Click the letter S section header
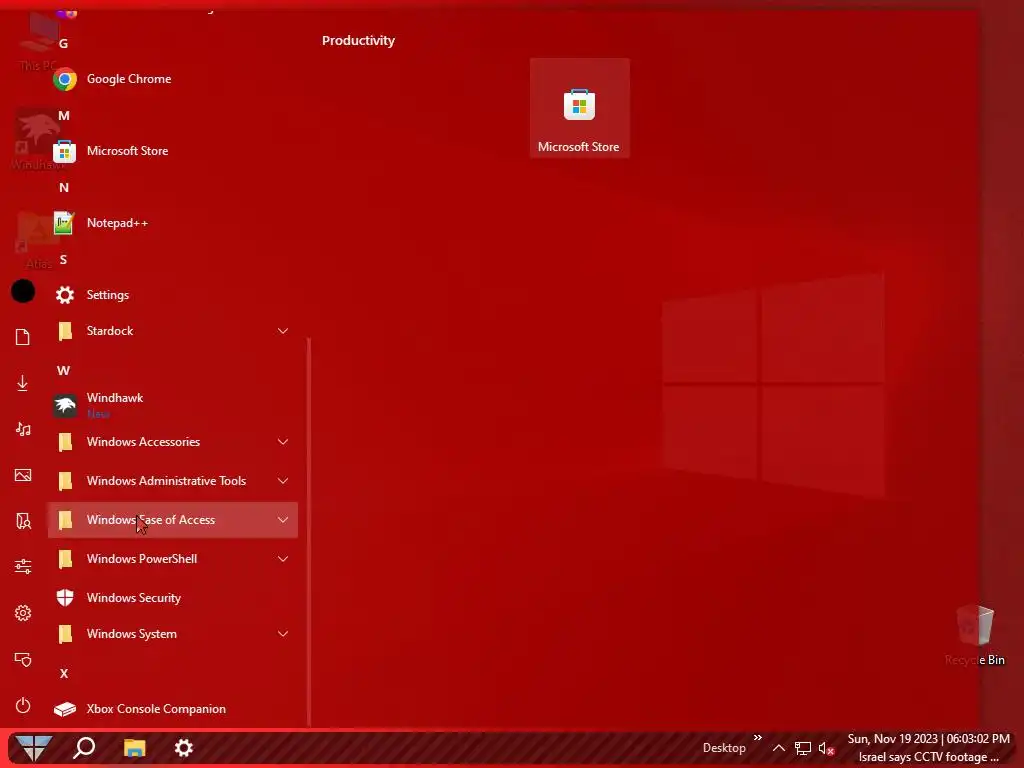Image resolution: width=1024 pixels, height=768 pixels. (x=63, y=259)
